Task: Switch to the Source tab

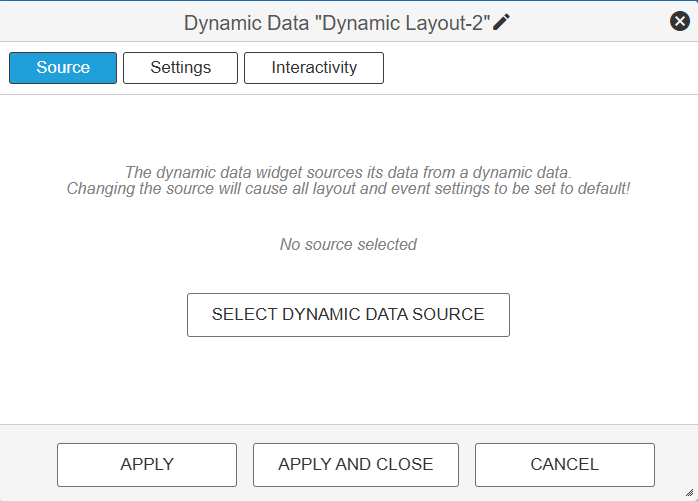Action: click(x=63, y=68)
